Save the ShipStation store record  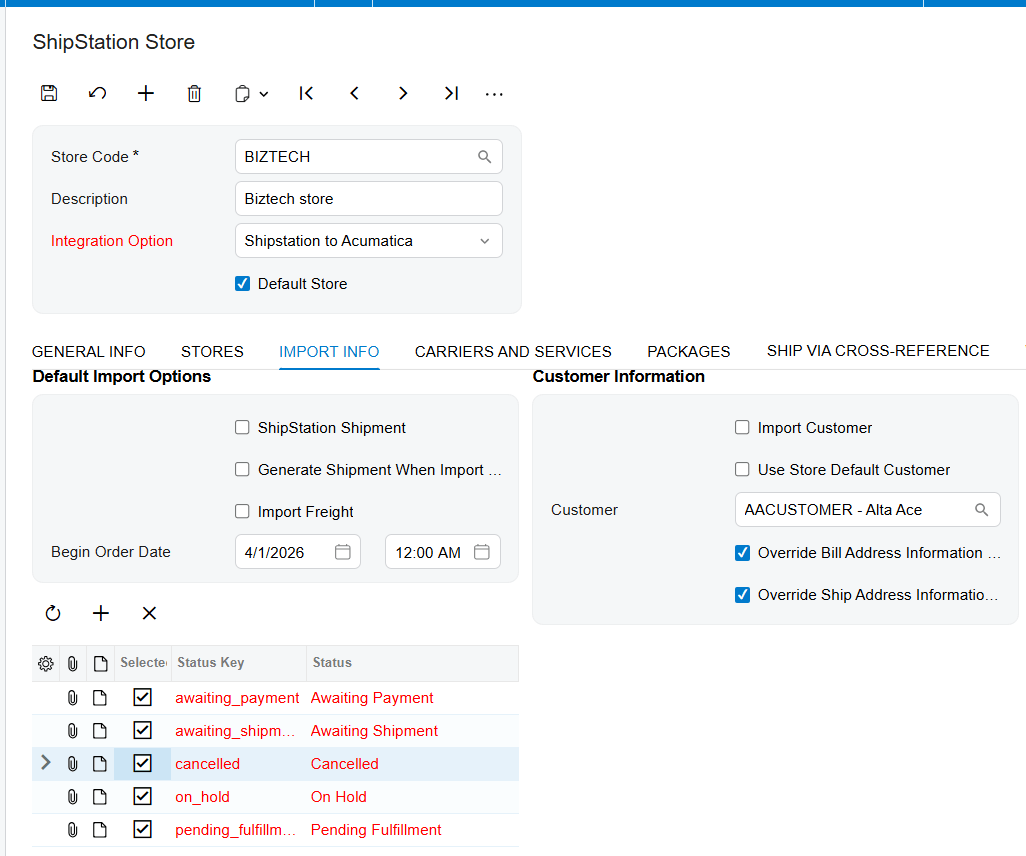pyautogui.click(x=49, y=94)
